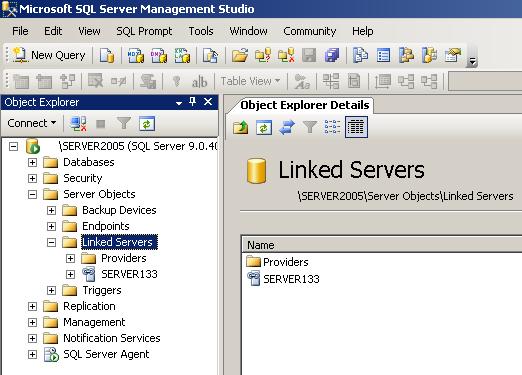Open the Tools menu

tap(201, 31)
